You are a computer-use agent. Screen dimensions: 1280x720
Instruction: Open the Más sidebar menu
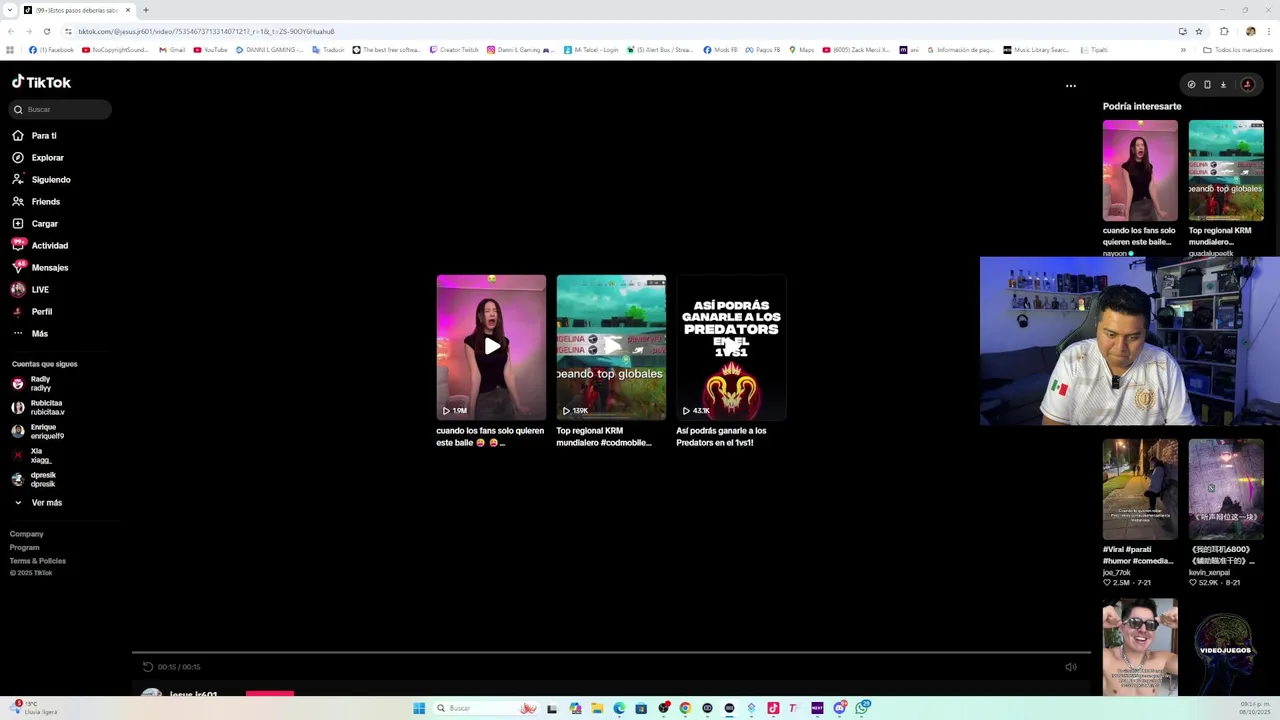tap(30, 334)
